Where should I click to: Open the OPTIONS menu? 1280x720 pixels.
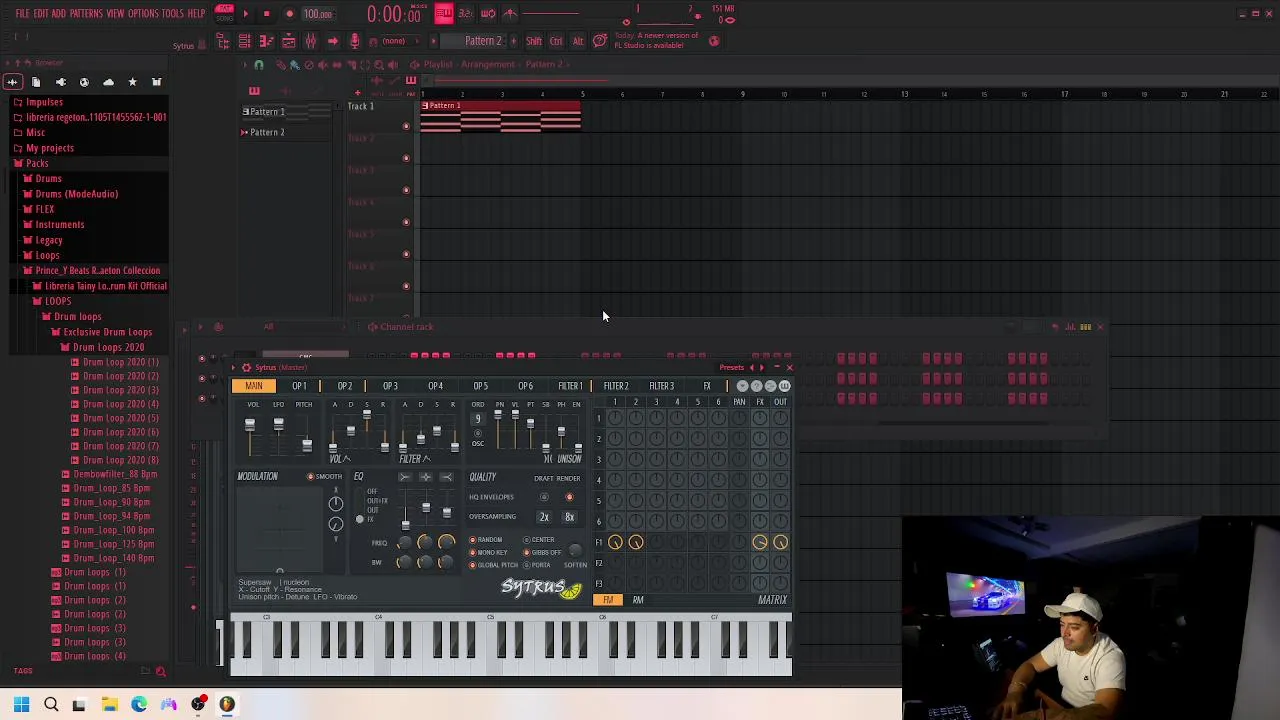click(x=143, y=14)
